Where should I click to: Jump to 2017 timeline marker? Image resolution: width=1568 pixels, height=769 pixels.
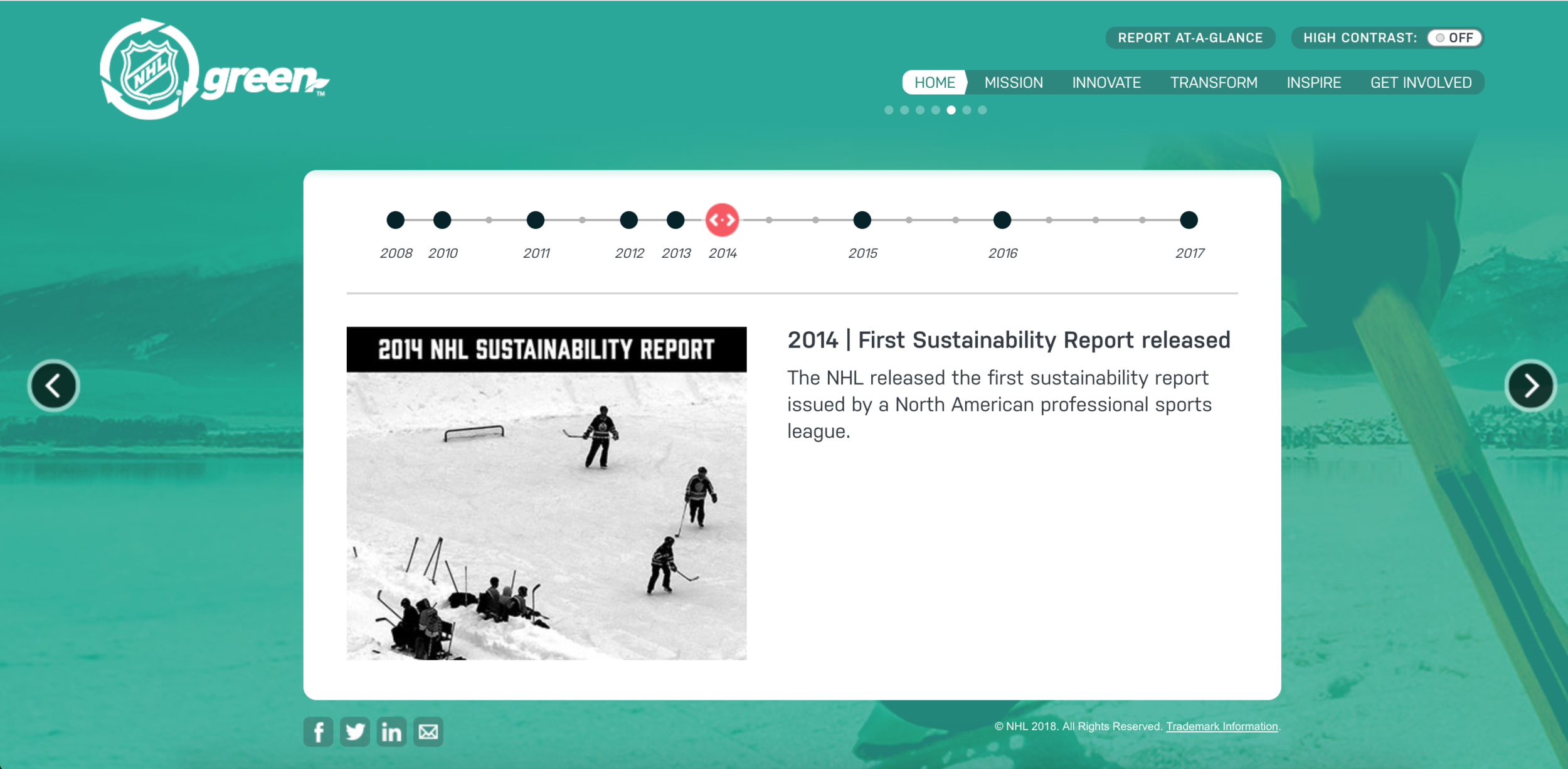(x=1189, y=220)
